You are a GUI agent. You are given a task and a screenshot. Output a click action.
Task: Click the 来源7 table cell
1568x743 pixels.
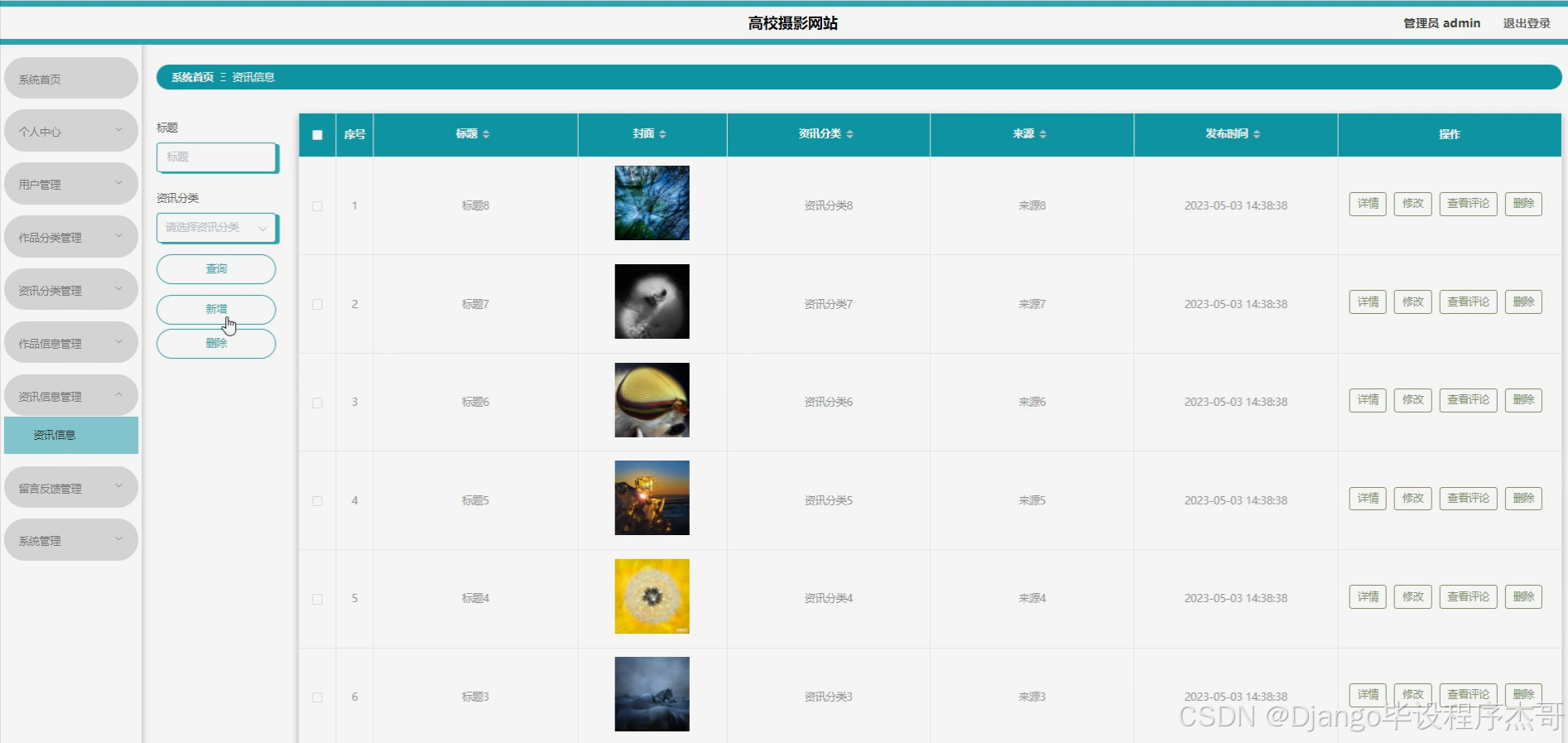[x=1032, y=304]
